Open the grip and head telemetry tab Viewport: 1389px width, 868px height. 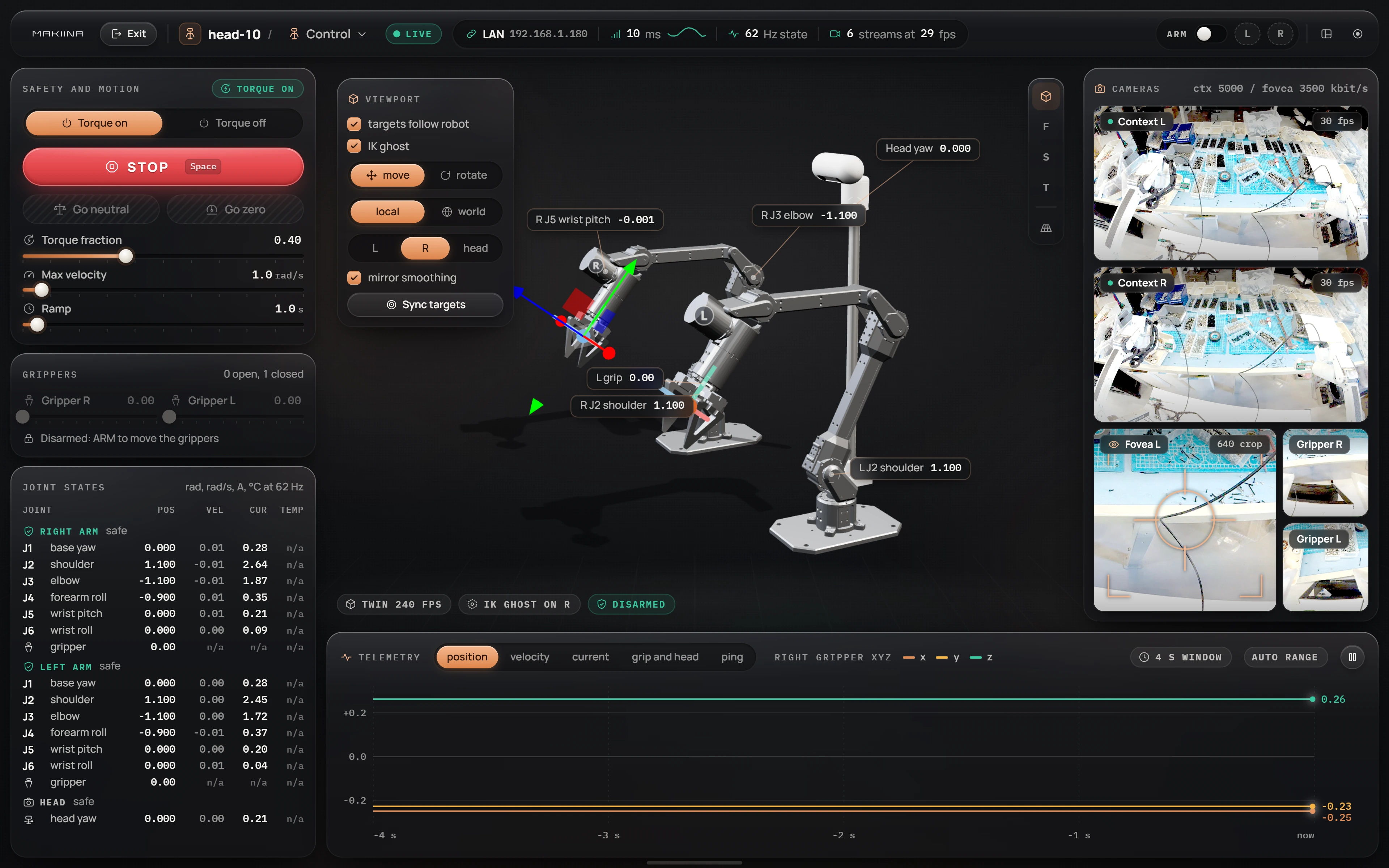pos(664,657)
